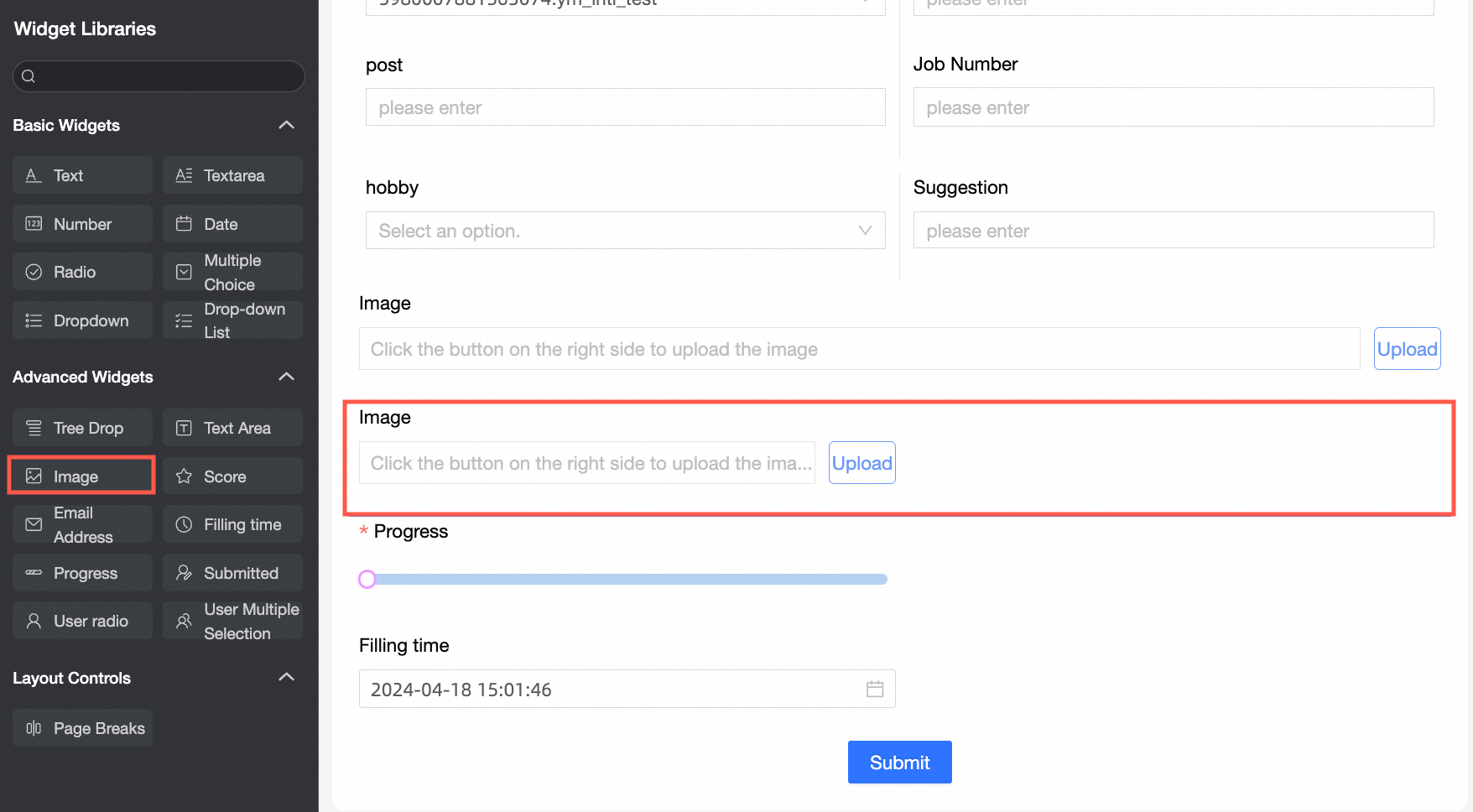
Task: Click the Job Number input field
Action: (1173, 107)
